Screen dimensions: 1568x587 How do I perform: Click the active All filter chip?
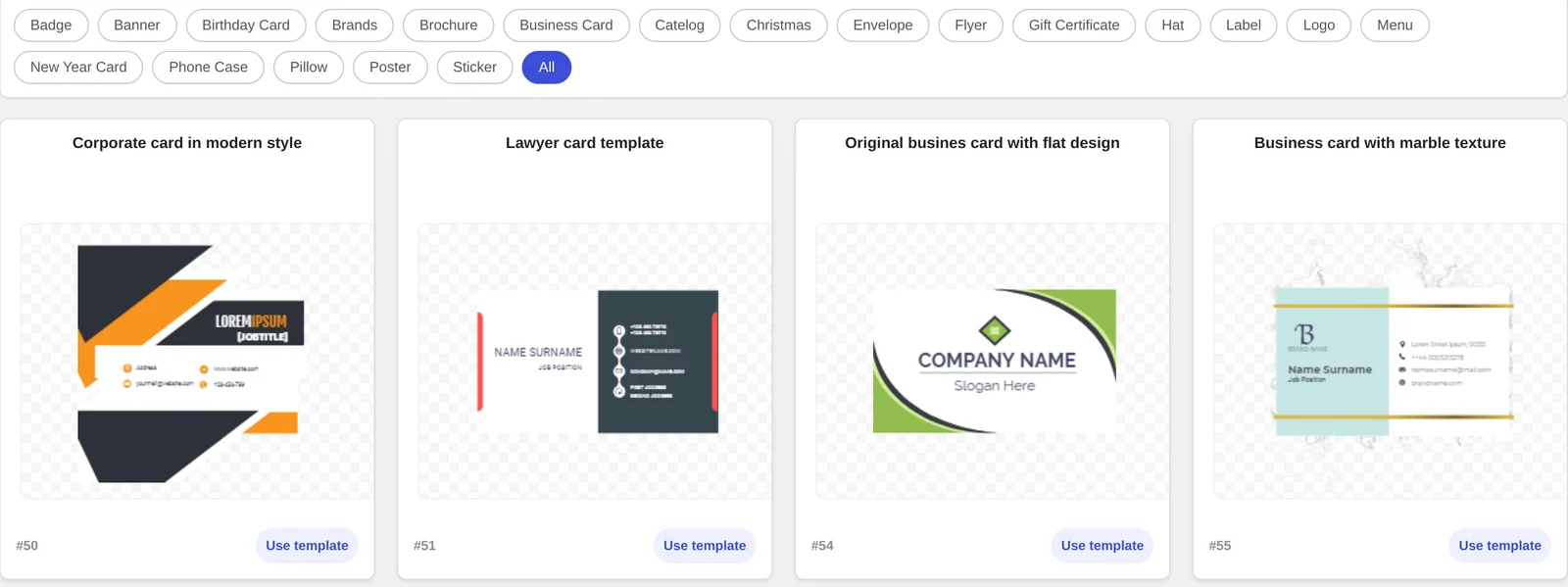tap(547, 68)
